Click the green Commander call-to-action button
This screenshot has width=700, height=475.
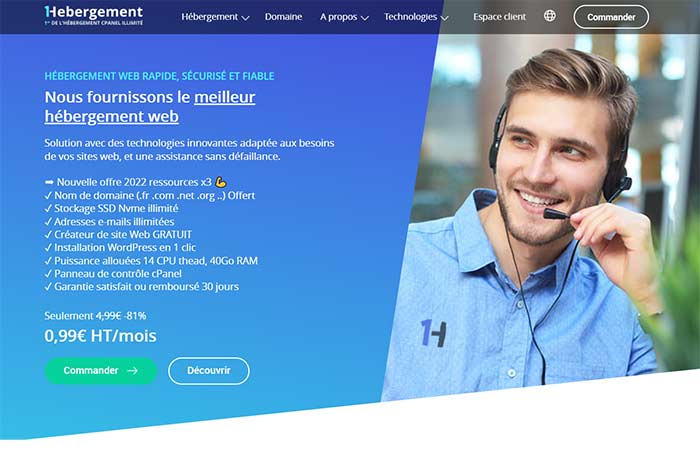point(101,371)
